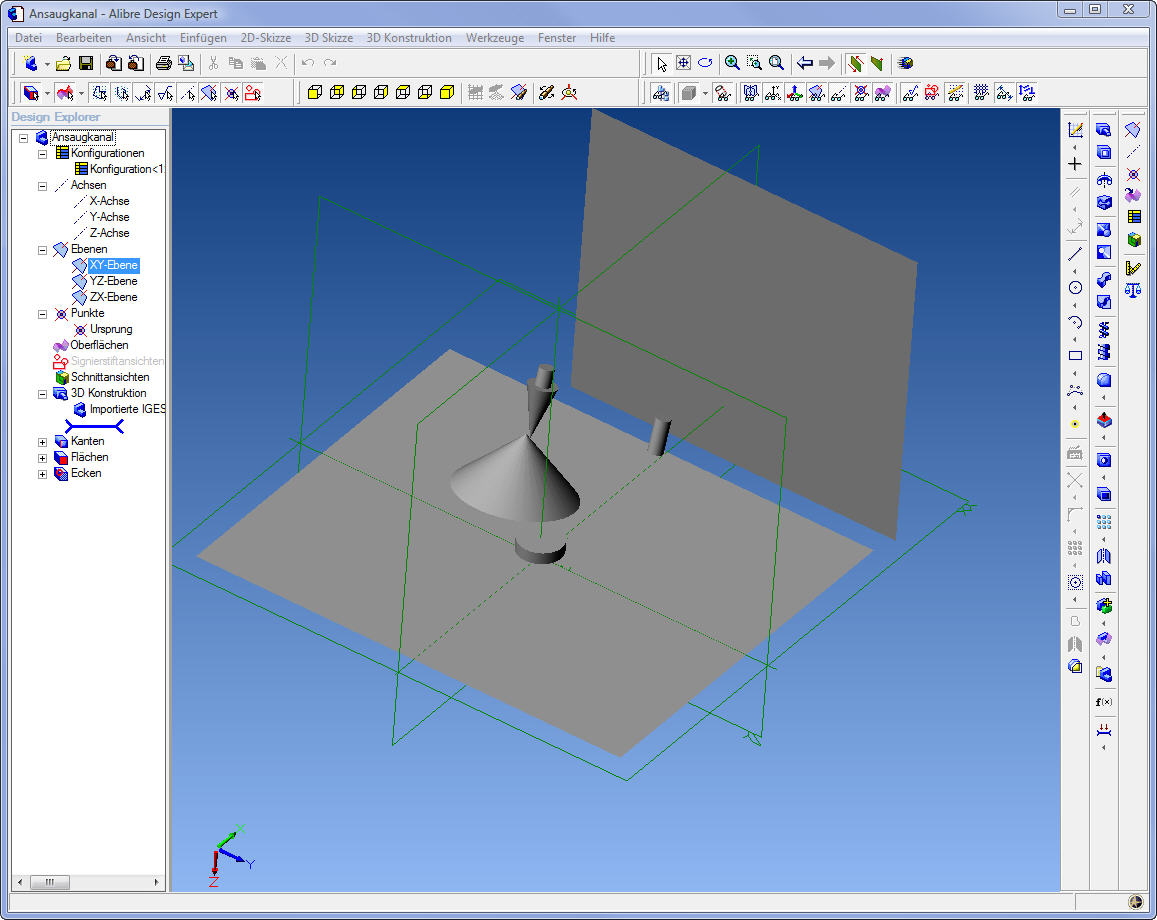Select YZ-Ebene in Design Explorer
Image resolution: width=1157 pixels, height=920 pixels.
point(113,281)
